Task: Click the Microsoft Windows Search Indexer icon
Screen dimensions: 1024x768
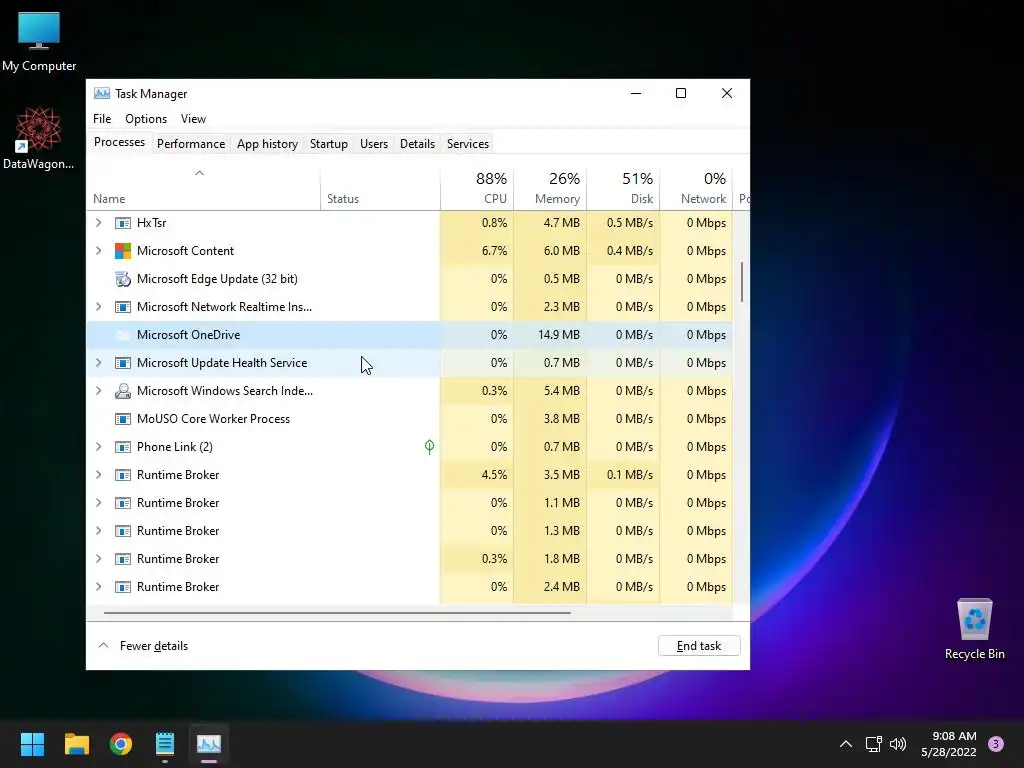Action: pos(123,391)
